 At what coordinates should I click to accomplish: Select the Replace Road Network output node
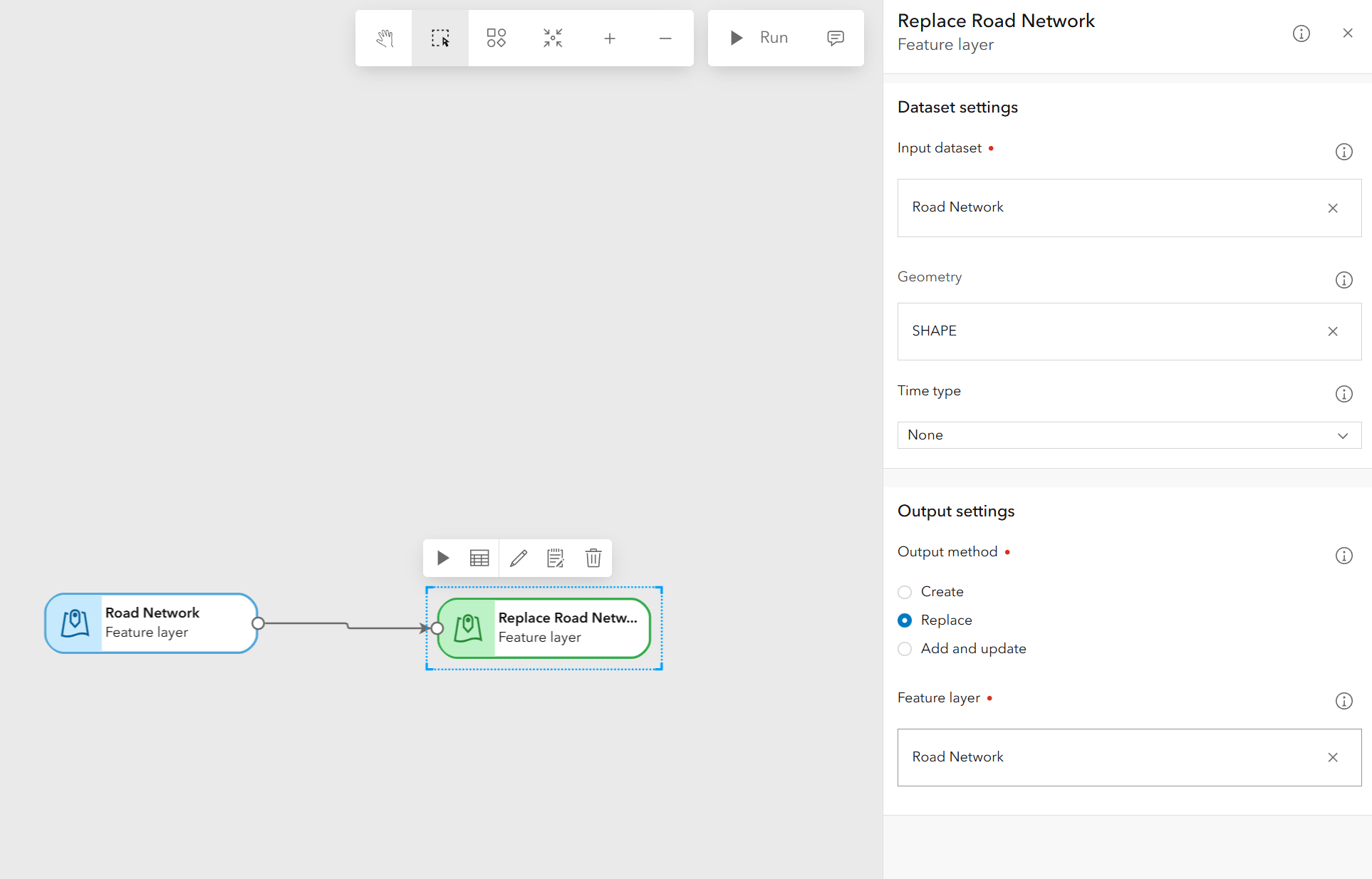tap(544, 628)
